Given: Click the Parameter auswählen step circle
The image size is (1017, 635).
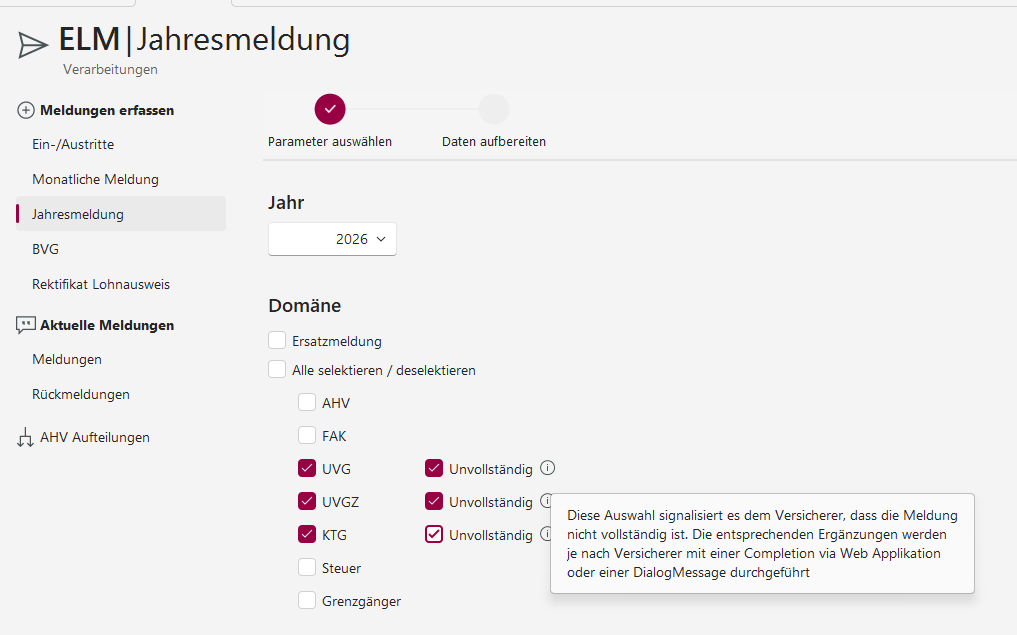Looking at the screenshot, I should click(x=330, y=109).
